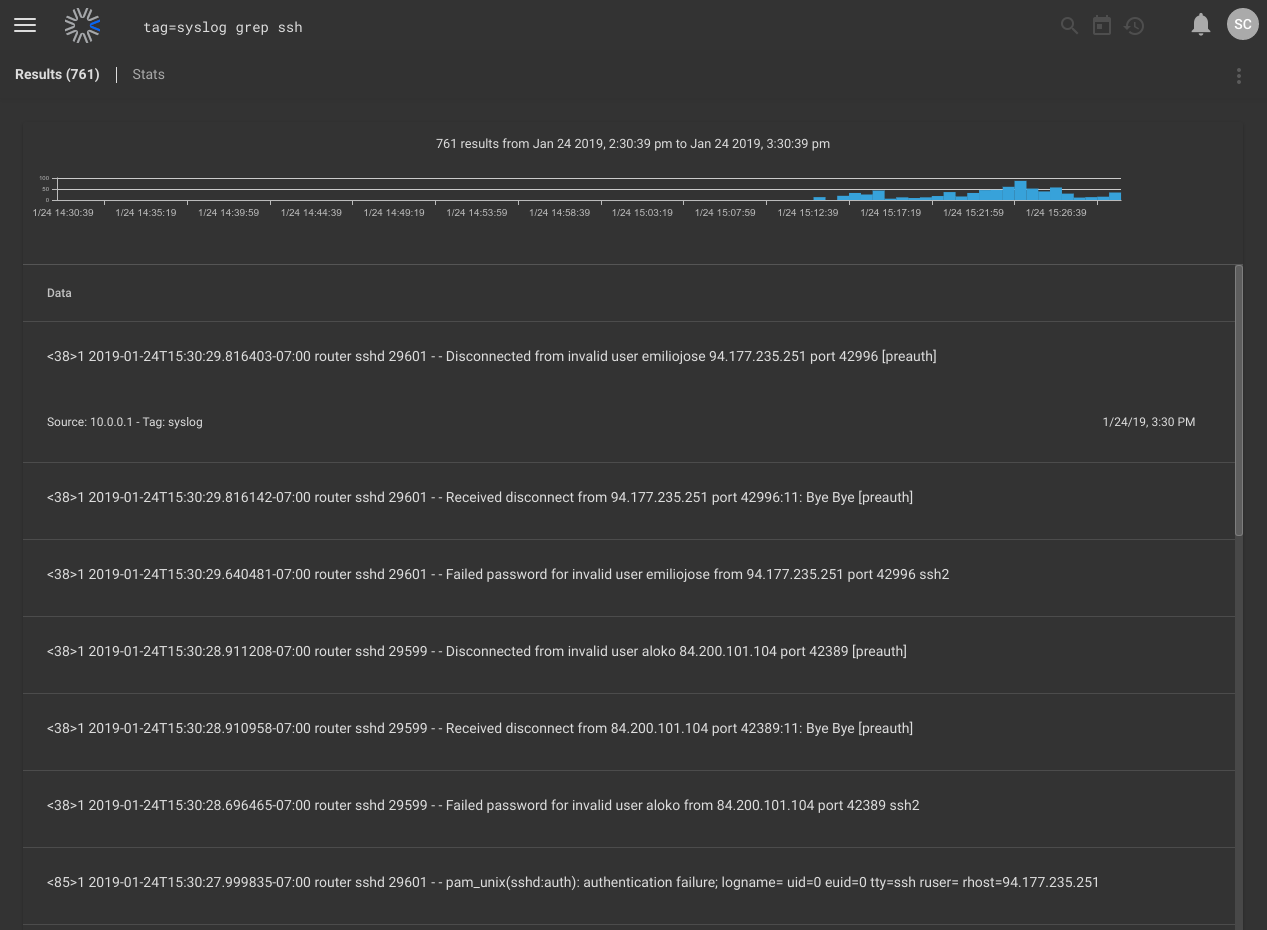The height and width of the screenshot is (930, 1267).
Task: Click 'Source: 10.0.0.1 - Tag: syslog' line
Action: click(125, 422)
